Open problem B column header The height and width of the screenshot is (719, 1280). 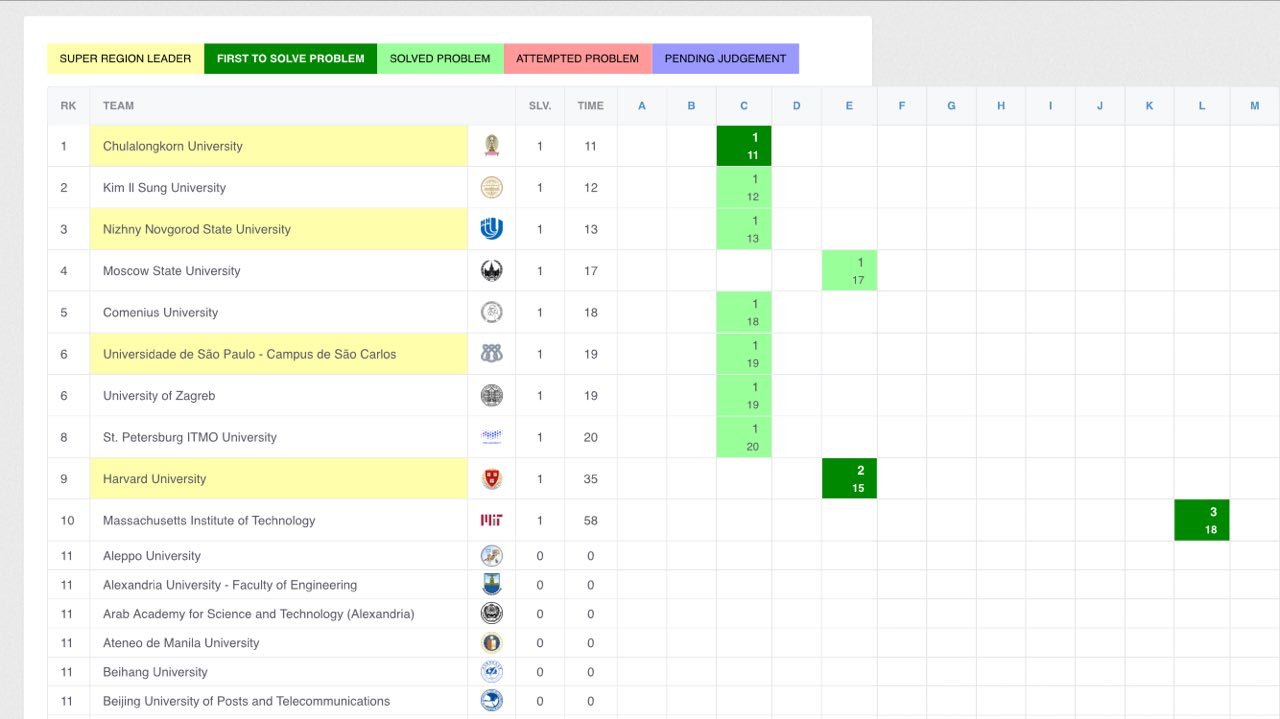(x=691, y=106)
